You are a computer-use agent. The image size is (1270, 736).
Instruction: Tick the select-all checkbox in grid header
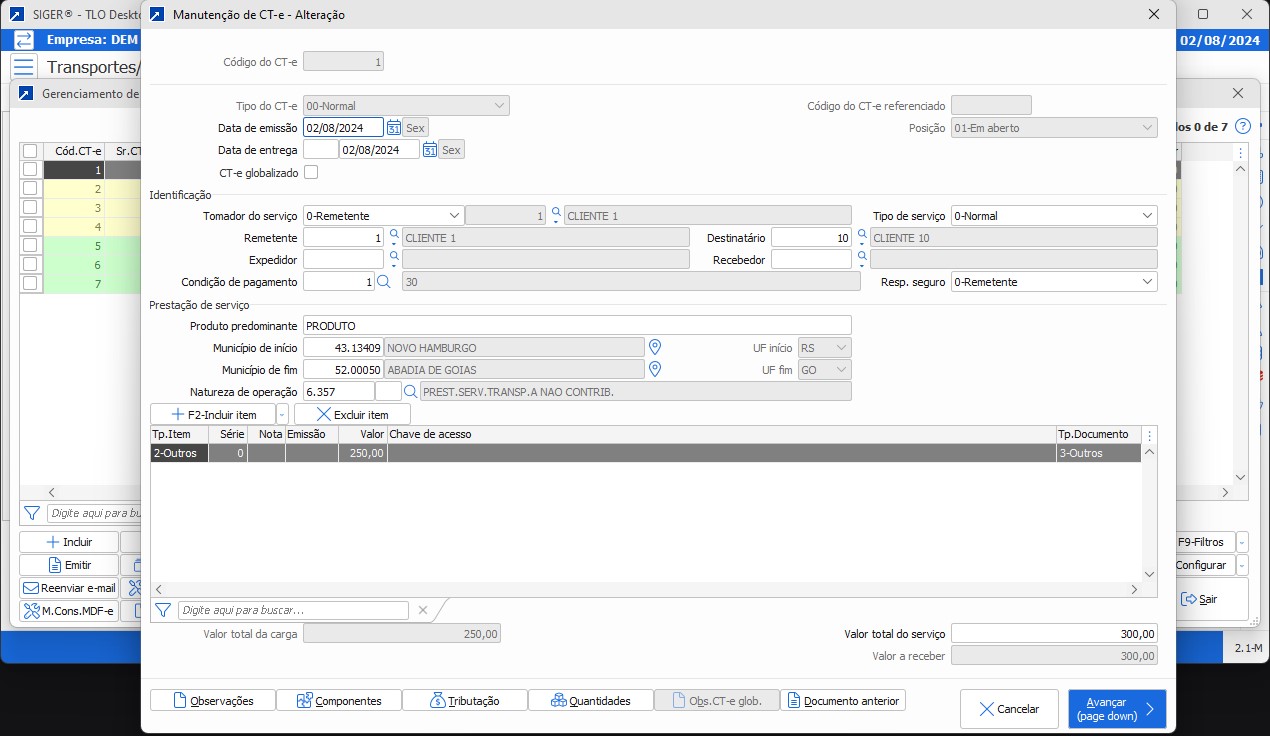click(x=30, y=151)
